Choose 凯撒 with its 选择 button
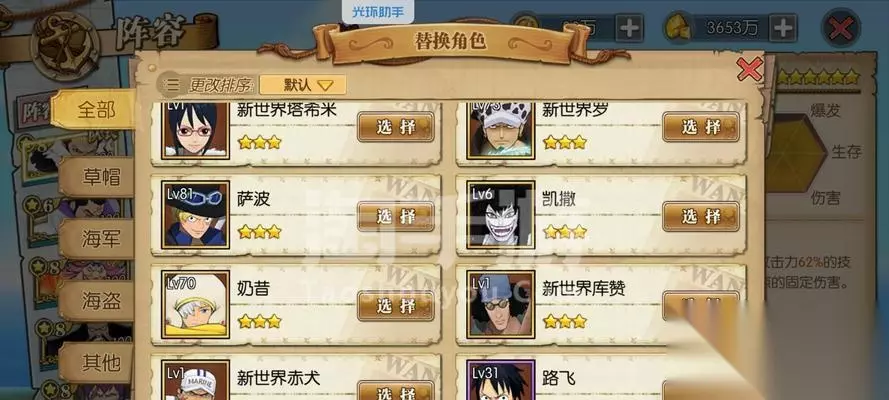The image size is (889, 400). (x=701, y=216)
